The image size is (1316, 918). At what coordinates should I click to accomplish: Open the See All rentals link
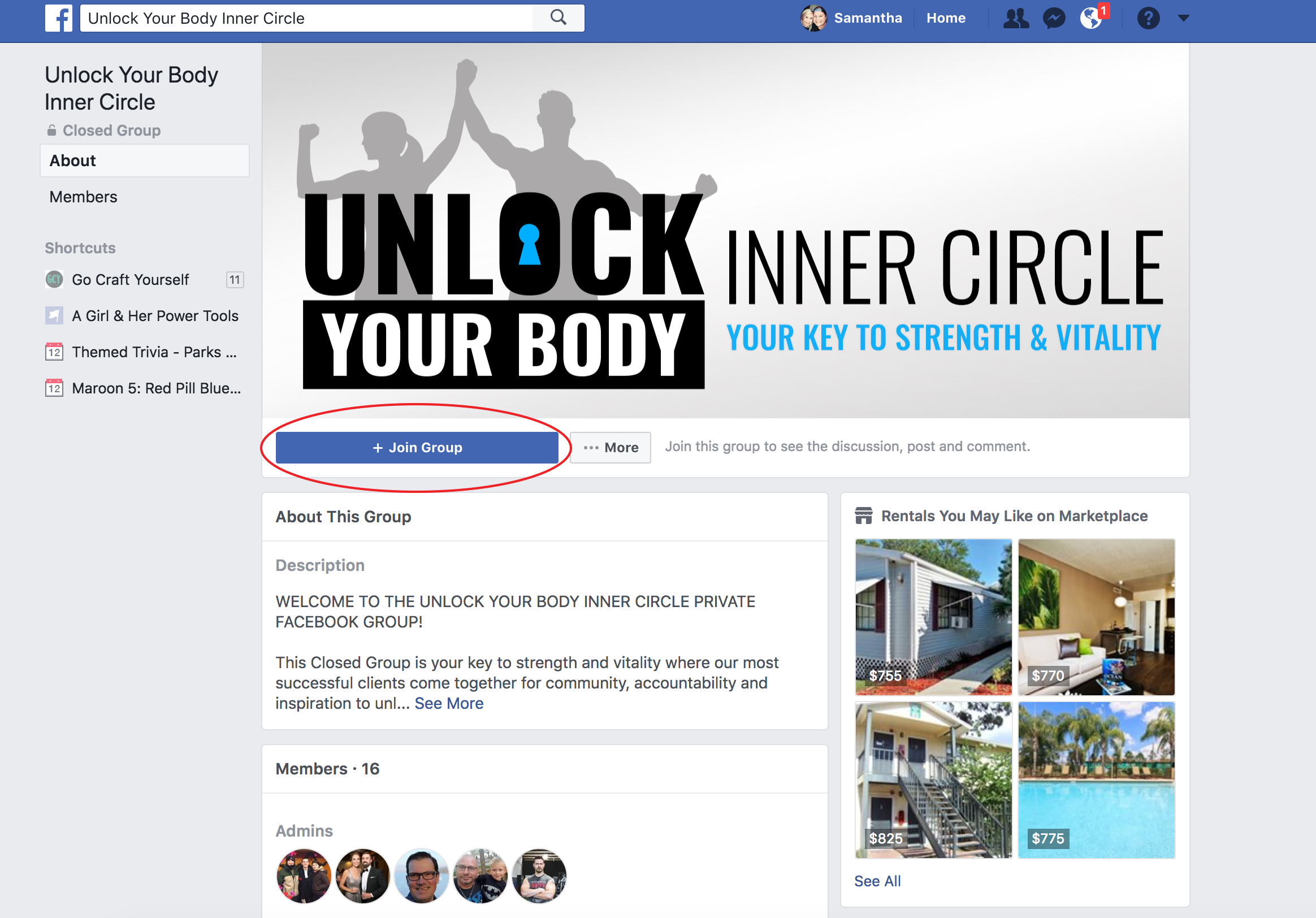(877, 881)
